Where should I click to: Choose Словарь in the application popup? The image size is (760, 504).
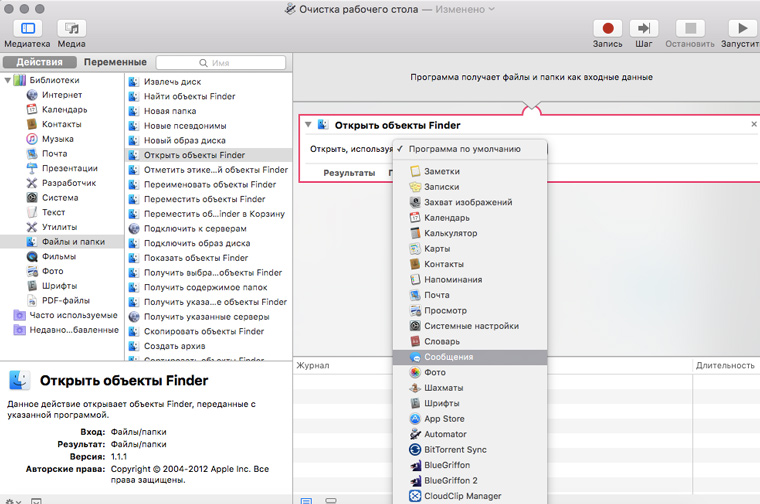pos(470,342)
